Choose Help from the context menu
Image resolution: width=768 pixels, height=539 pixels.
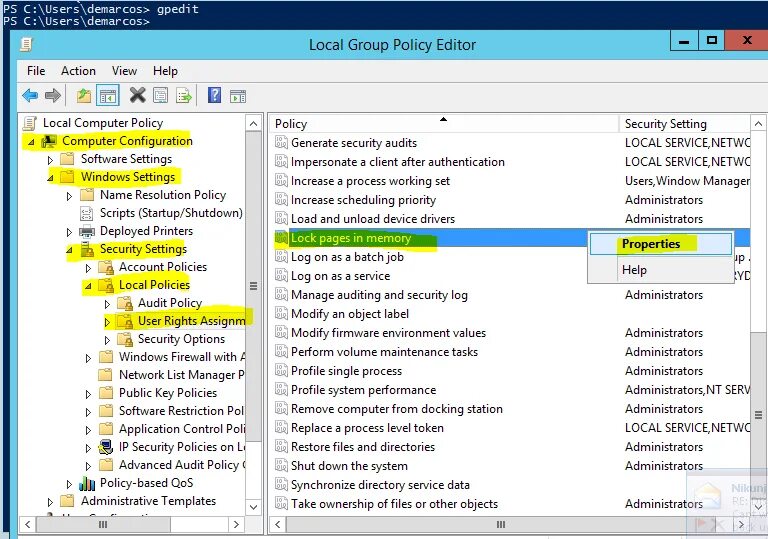coord(661,270)
